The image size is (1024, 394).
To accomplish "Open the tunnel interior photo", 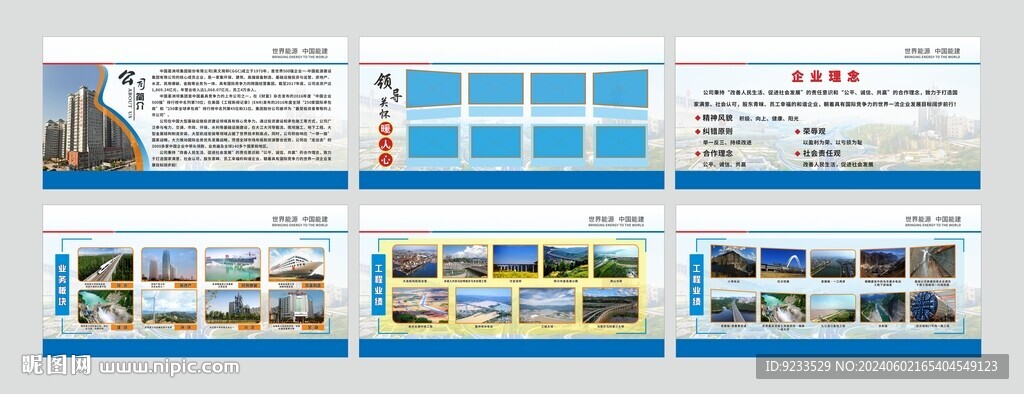I will coord(933,261).
